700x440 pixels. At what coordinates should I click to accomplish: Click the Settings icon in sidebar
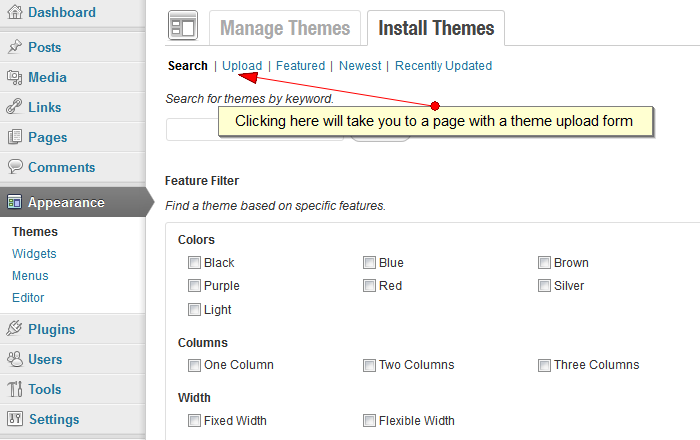[x=14, y=419]
